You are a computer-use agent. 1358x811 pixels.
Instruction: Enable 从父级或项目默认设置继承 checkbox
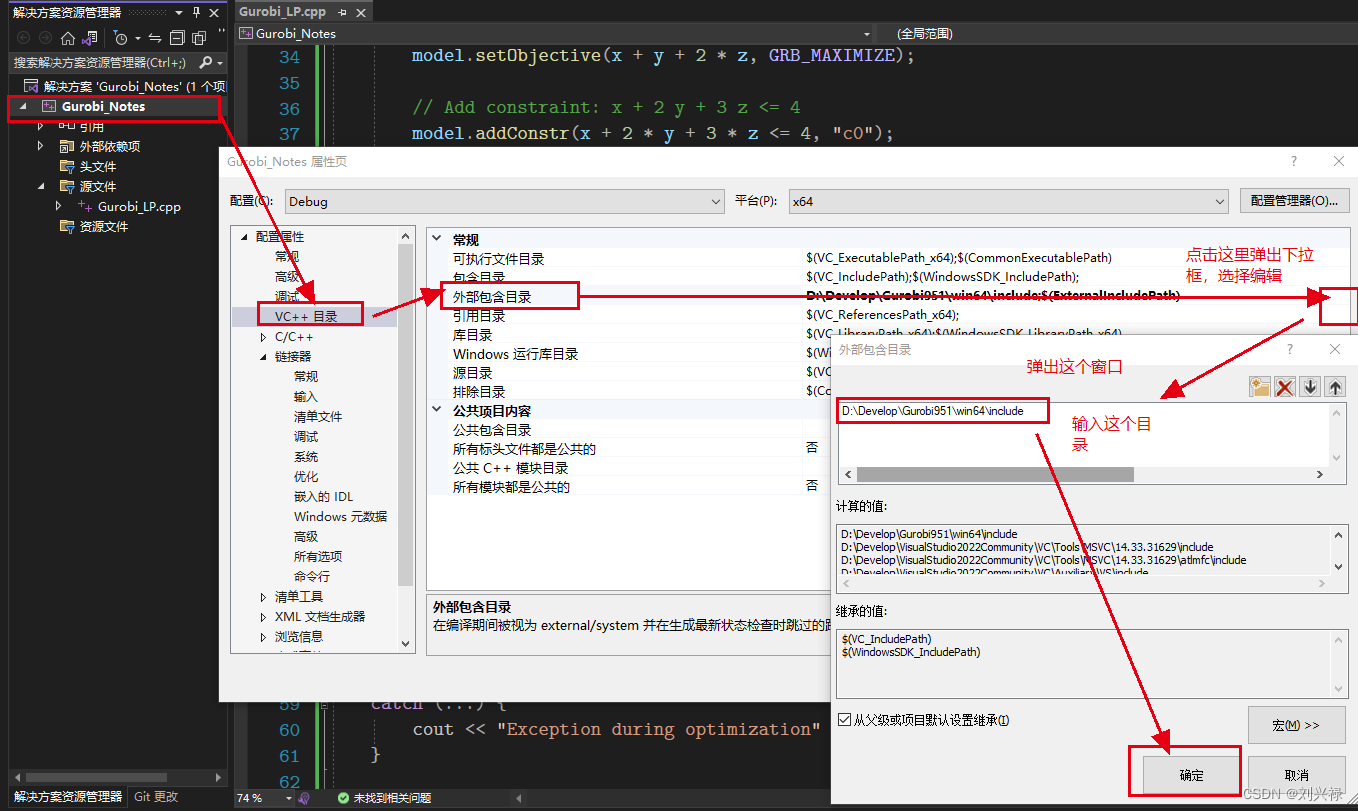[x=843, y=720]
